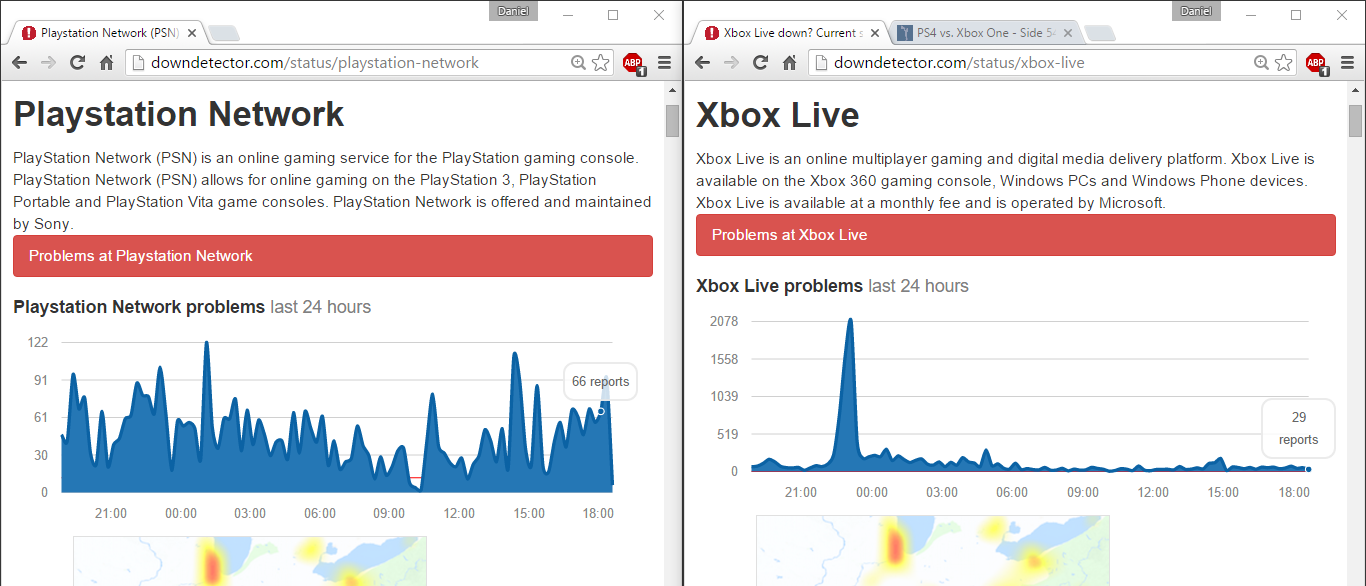Click the 66 reports point on PSN chart
The image size is (1366, 586).
pyautogui.click(x=601, y=411)
